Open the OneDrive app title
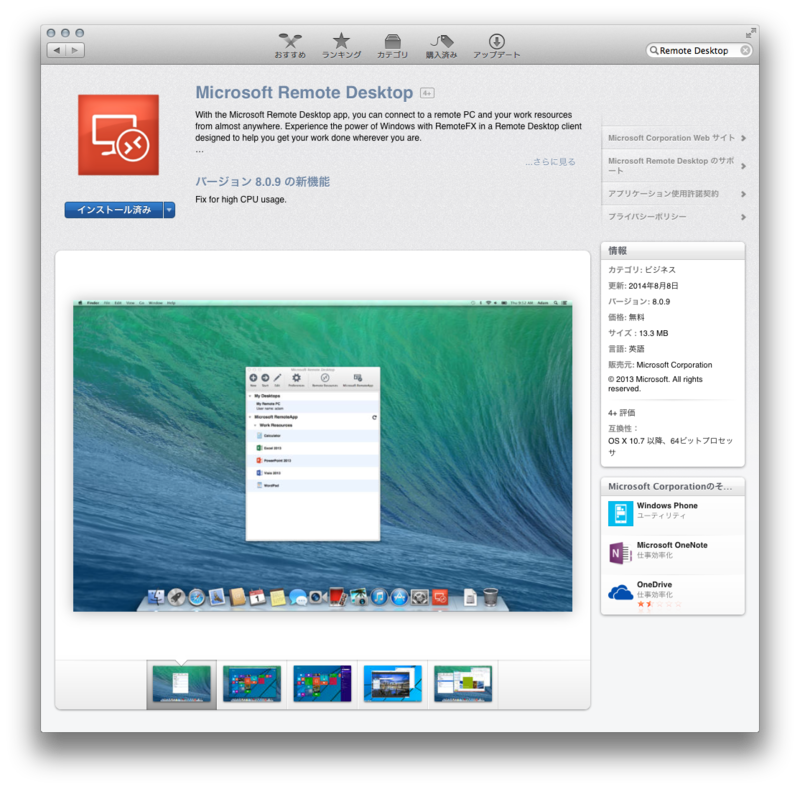This screenshot has height=789, width=800. [x=654, y=584]
